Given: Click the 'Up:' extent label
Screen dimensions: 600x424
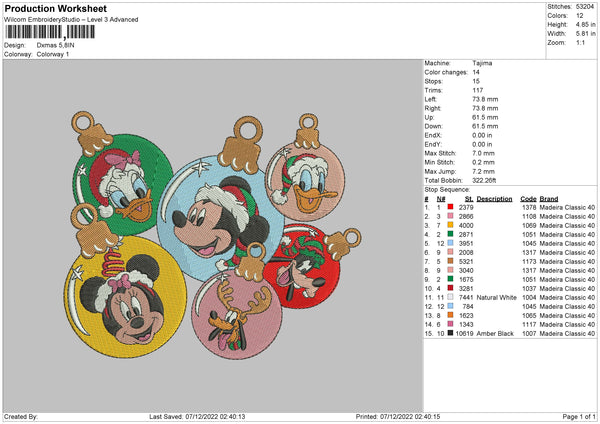Looking at the screenshot, I should point(429,117).
